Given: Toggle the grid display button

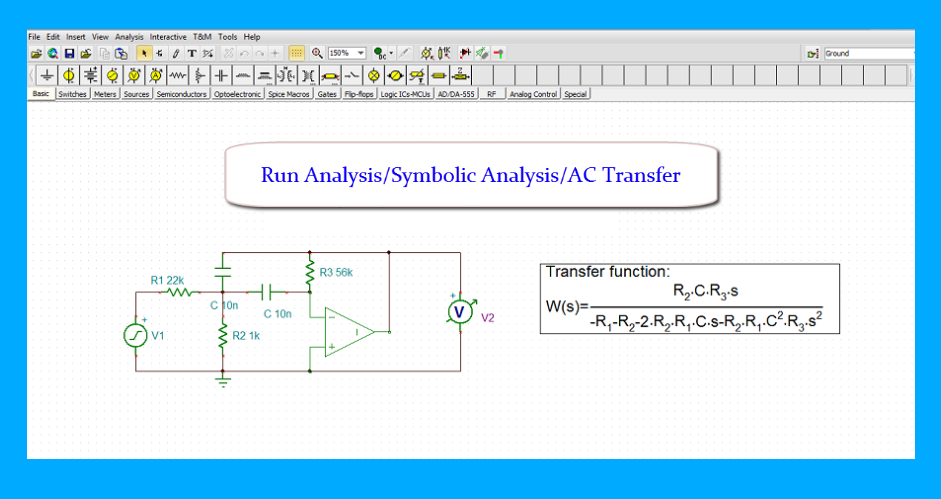Looking at the screenshot, I should [297, 53].
